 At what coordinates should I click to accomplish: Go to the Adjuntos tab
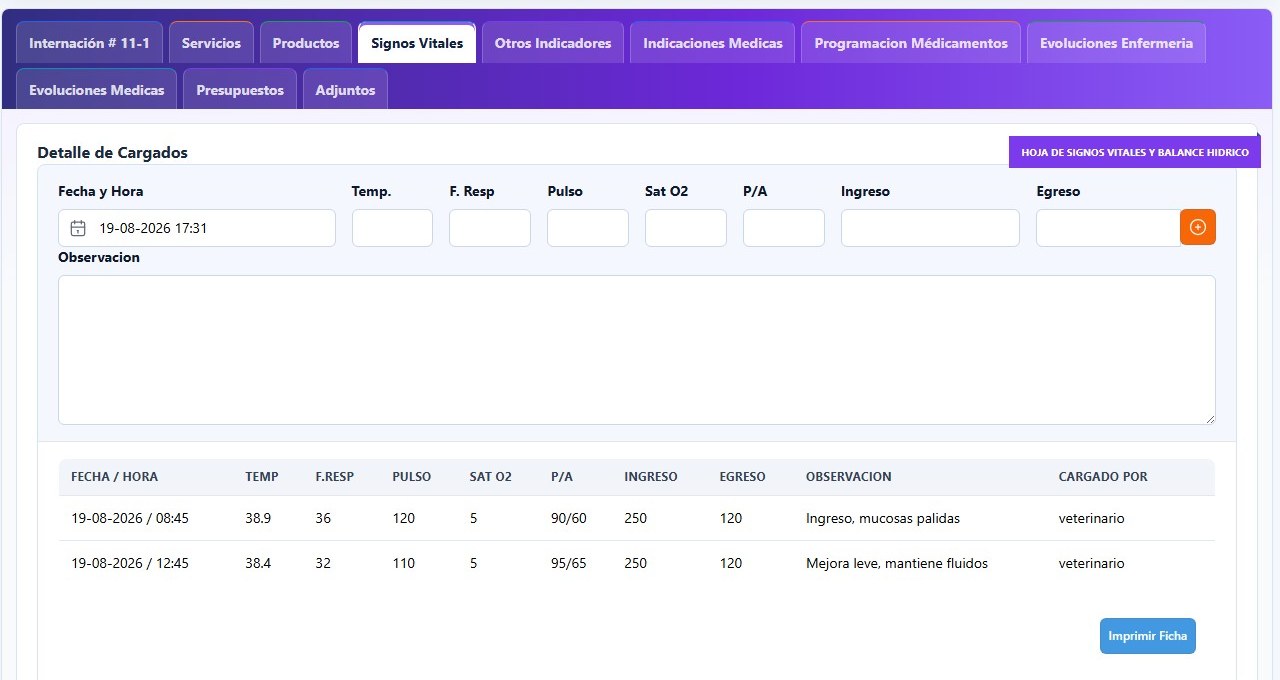coord(345,90)
